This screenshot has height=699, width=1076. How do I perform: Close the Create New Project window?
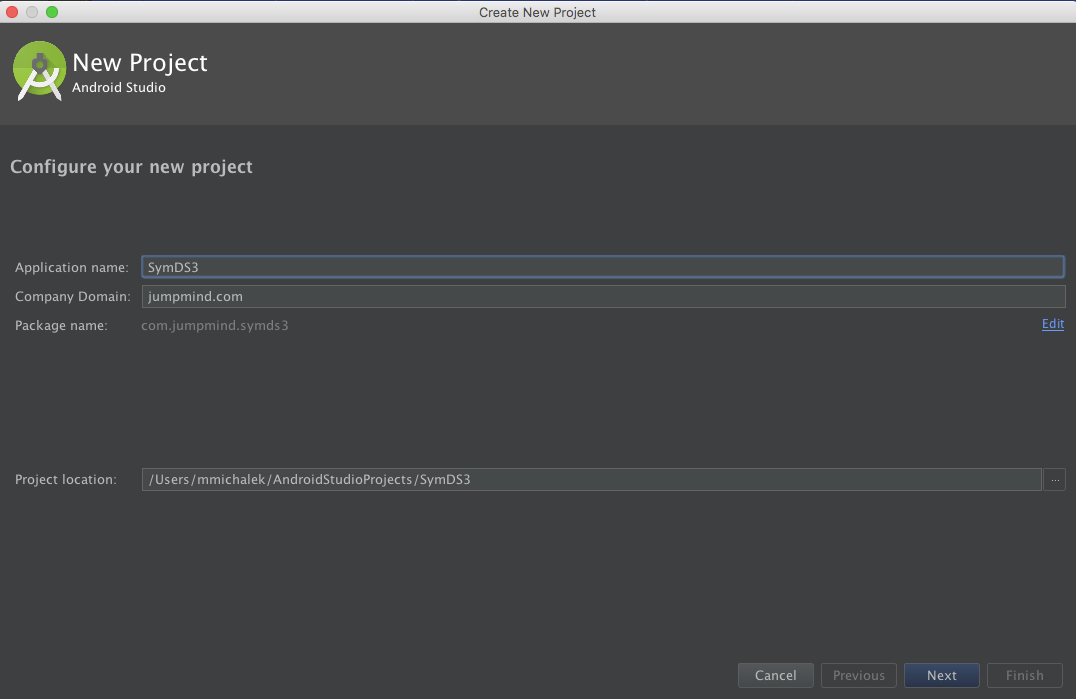click(13, 12)
